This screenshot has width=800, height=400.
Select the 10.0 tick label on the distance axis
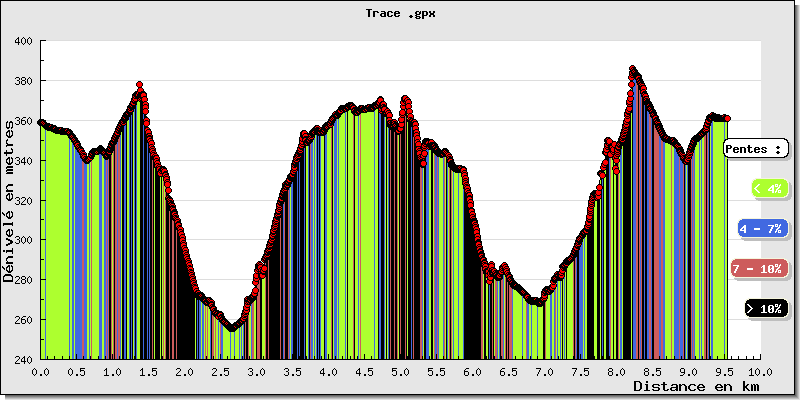pyautogui.click(x=760, y=371)
